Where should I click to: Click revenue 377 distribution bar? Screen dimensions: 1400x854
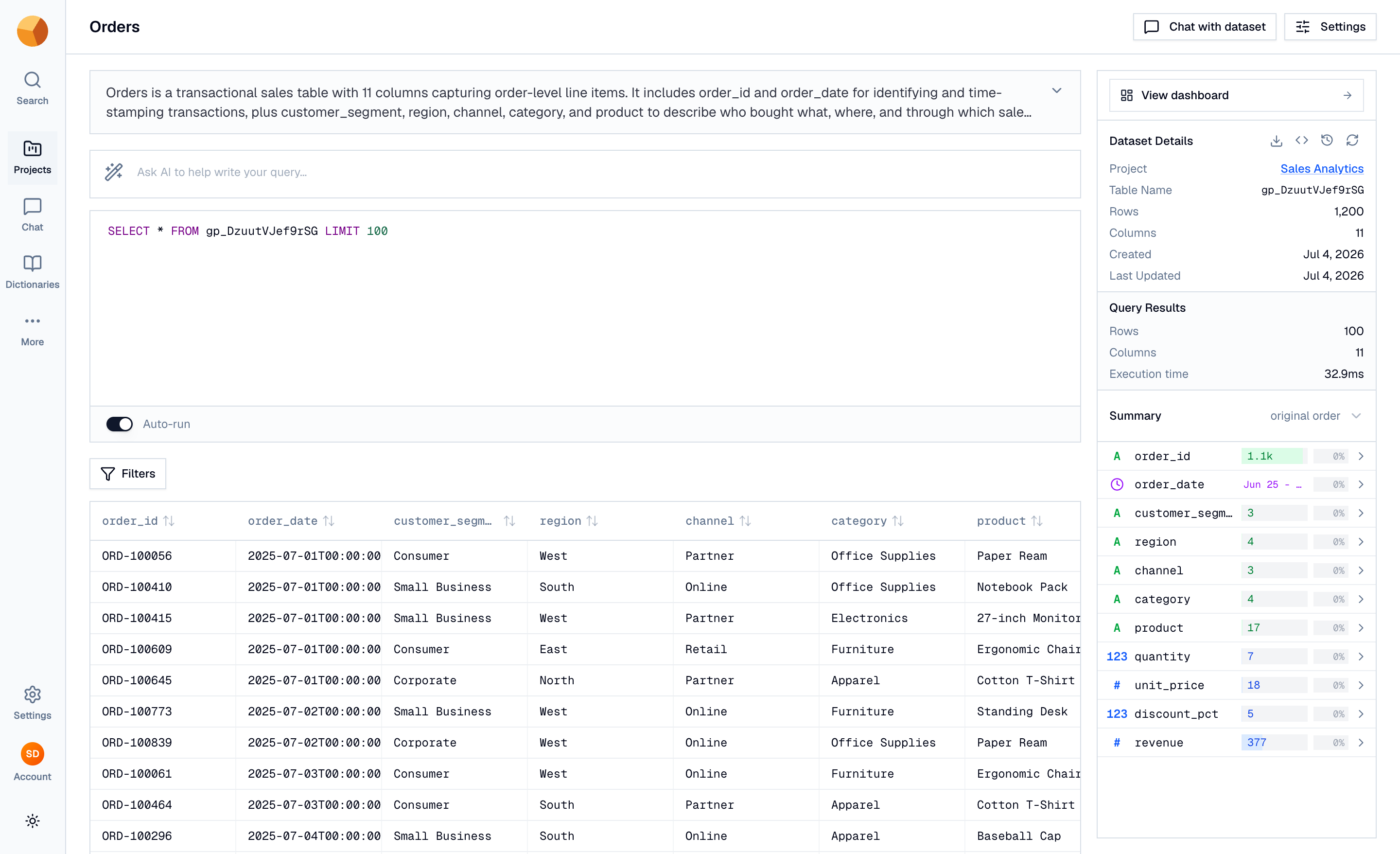1274,742
